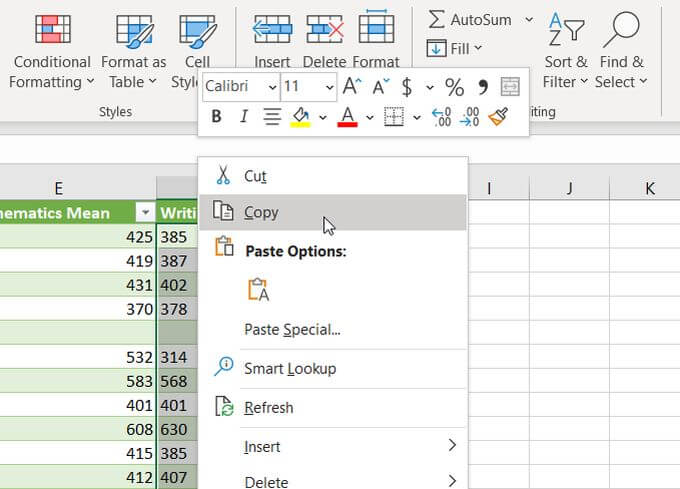
Task: Open Conditional Formatting menu
Action: point(52,51)
